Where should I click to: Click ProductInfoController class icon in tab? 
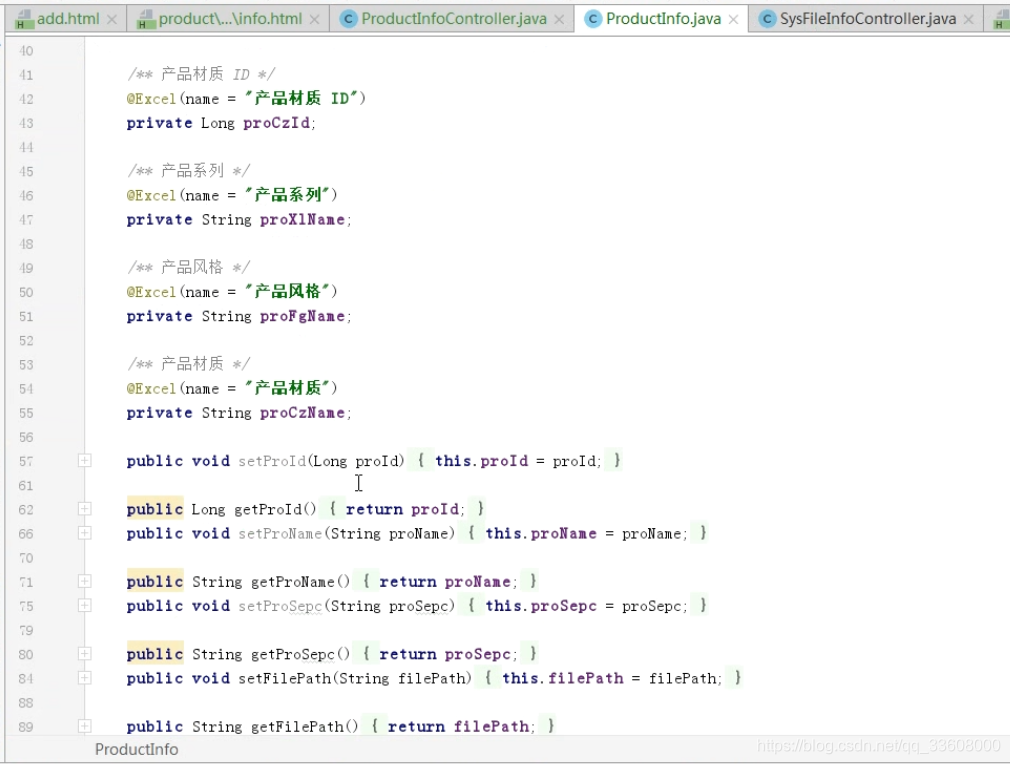coord(348,19)
